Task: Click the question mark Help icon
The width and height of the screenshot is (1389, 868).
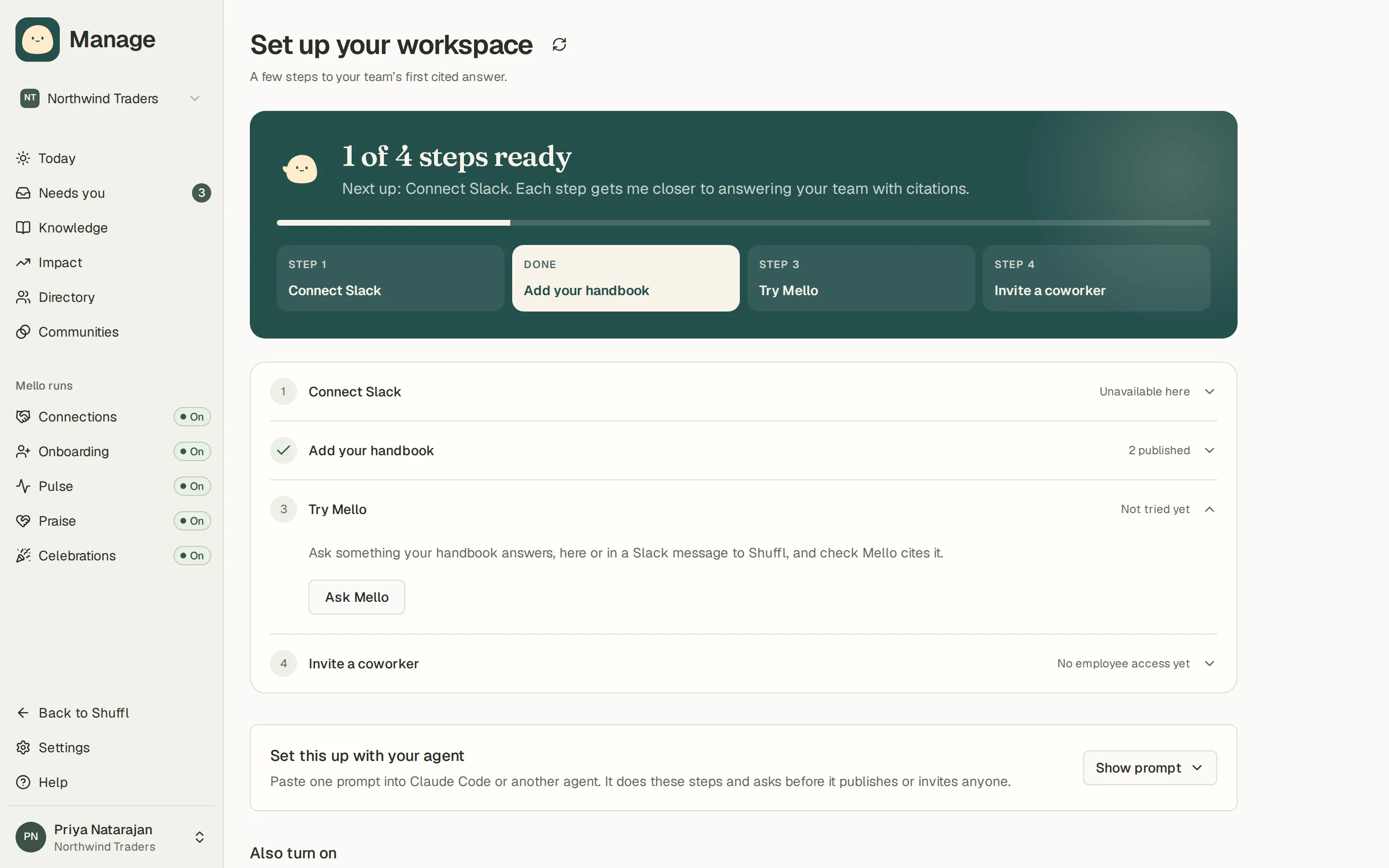Action: tap(23, 783)
